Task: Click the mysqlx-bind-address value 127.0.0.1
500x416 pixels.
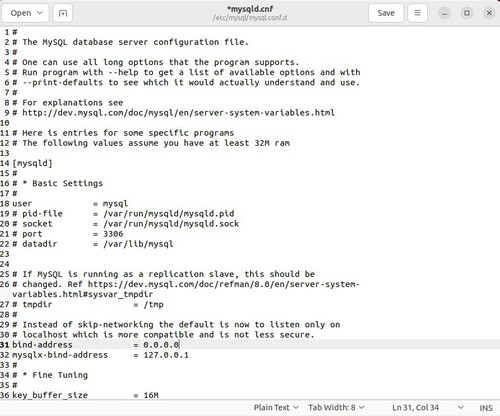Action: 166,355
